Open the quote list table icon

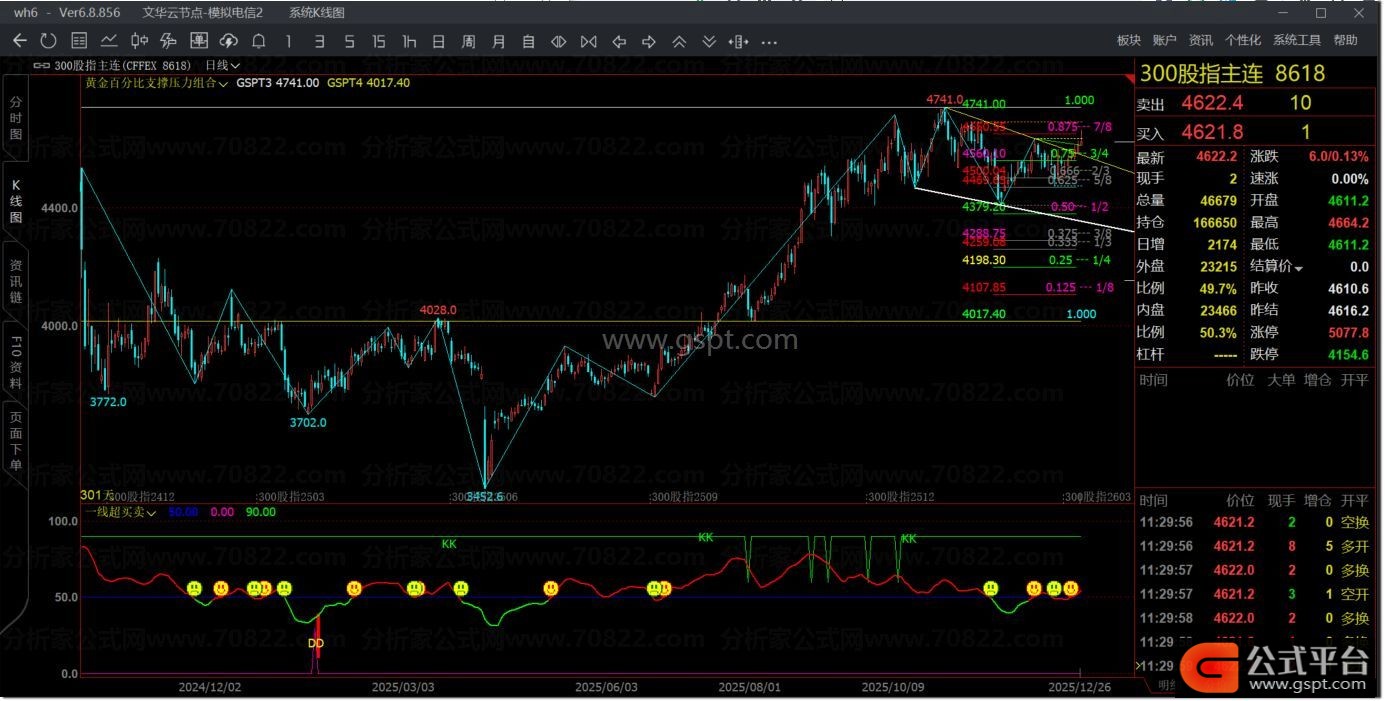click(x=79, y=41)
